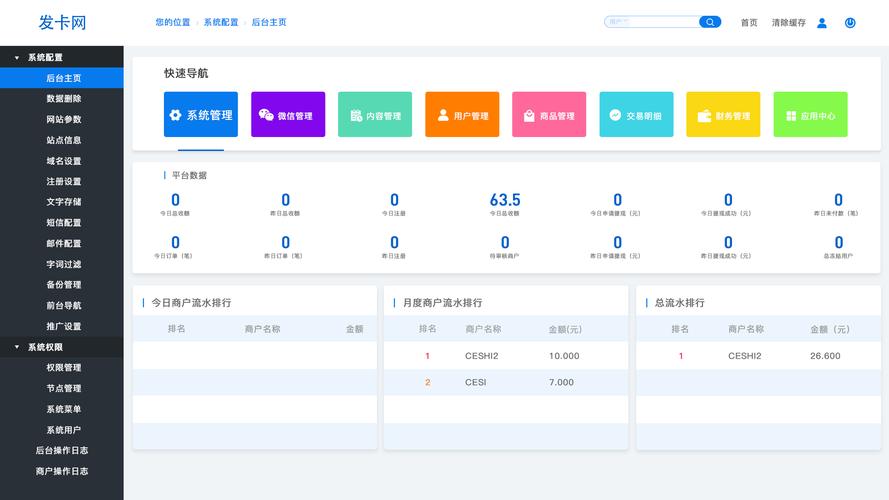889x500 pixels.
Task: Click the 今日订单 count value
Action: [175, 243]
